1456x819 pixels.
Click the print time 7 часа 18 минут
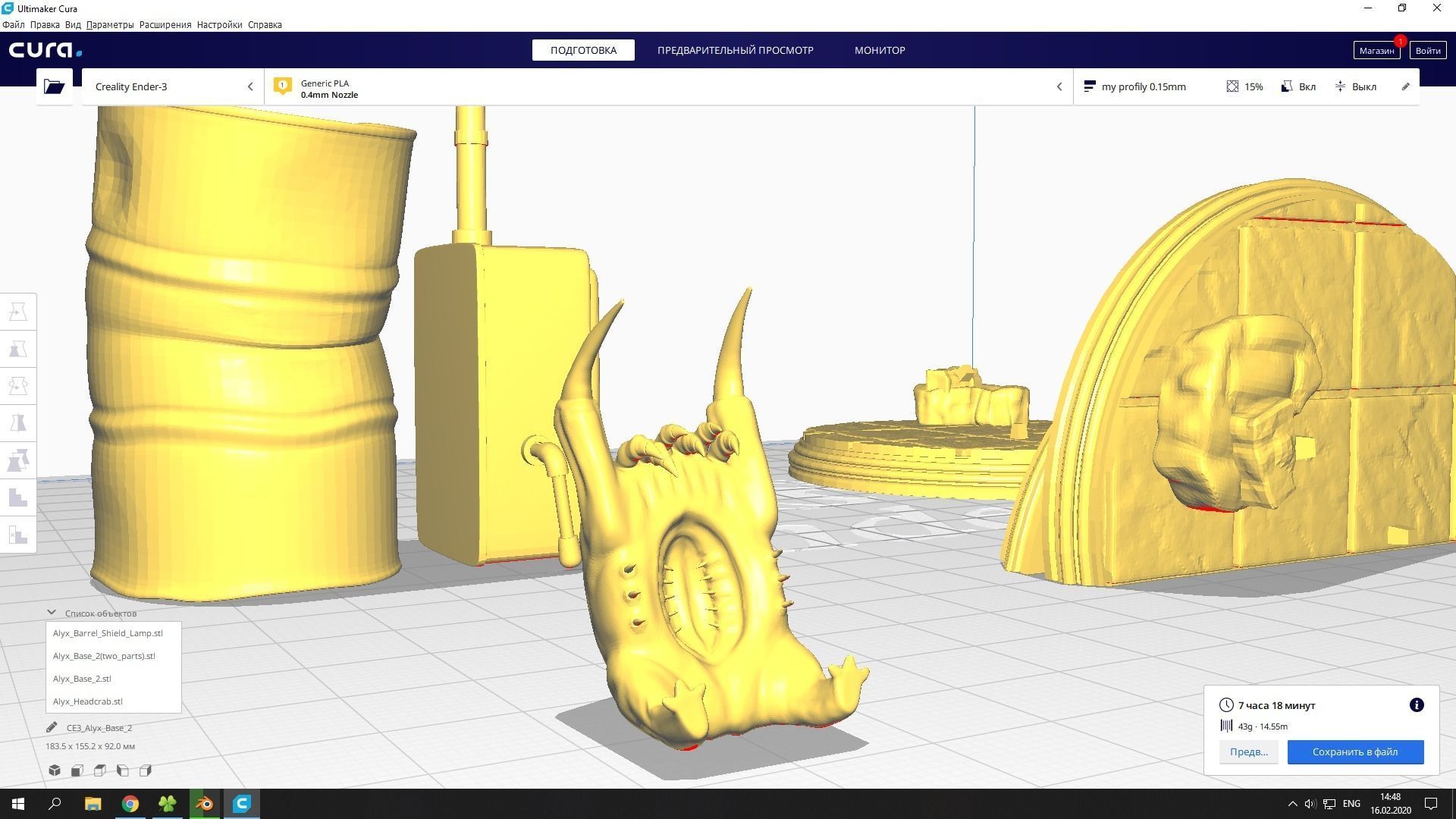(x=1276, y=705)
